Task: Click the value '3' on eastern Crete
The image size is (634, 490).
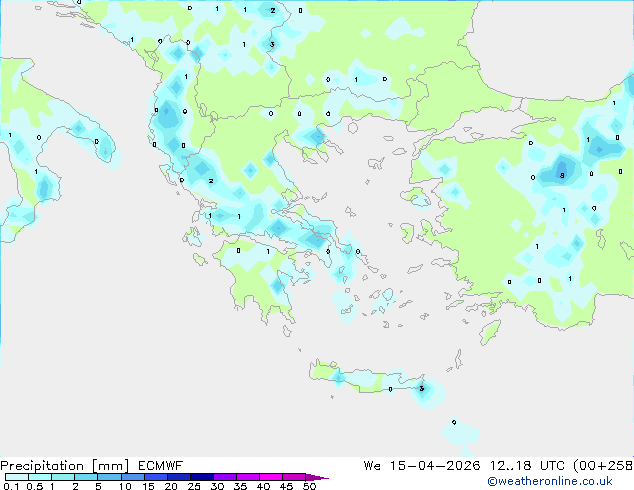Action: coord(421,389)
